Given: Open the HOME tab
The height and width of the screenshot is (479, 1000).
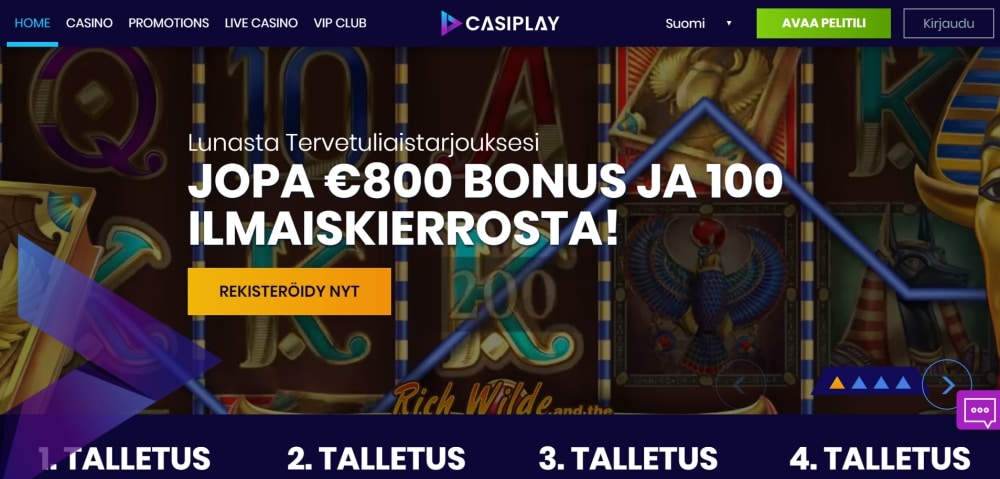Looking at the screenshot, I should tap(33, 23).
